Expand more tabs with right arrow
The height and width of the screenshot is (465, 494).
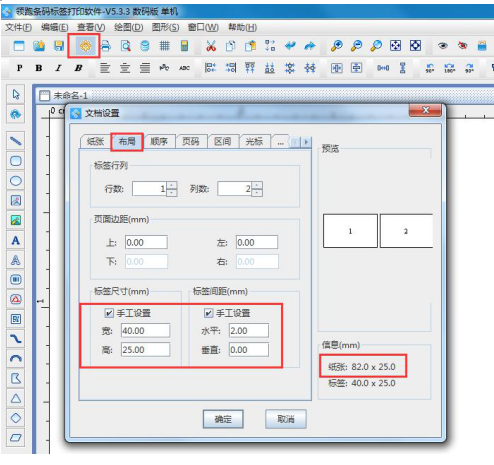tap(306, 142)
